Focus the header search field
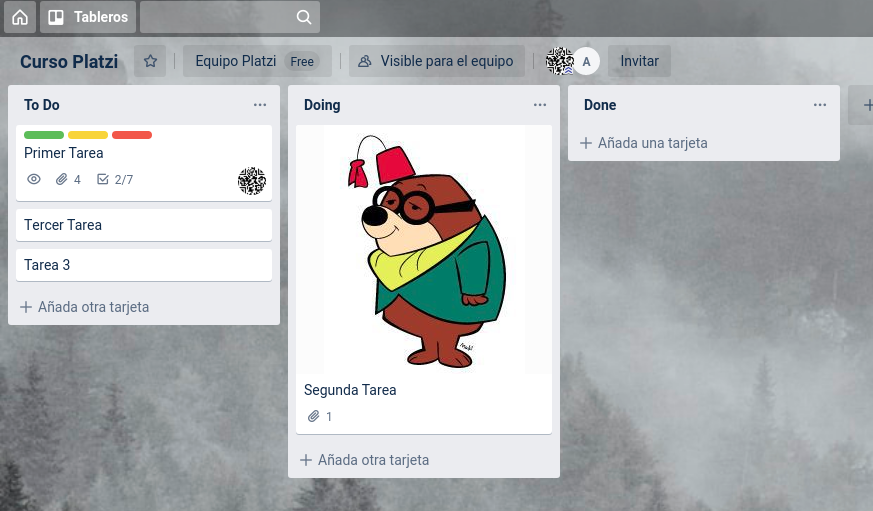Screen dimensions: 873x511 click(x=229, y=17)
